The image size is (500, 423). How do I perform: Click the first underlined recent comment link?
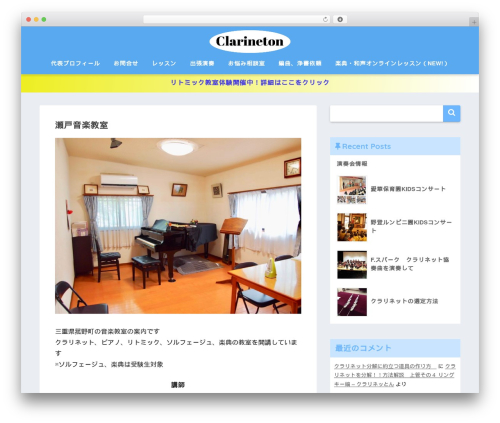pos(385,366)
